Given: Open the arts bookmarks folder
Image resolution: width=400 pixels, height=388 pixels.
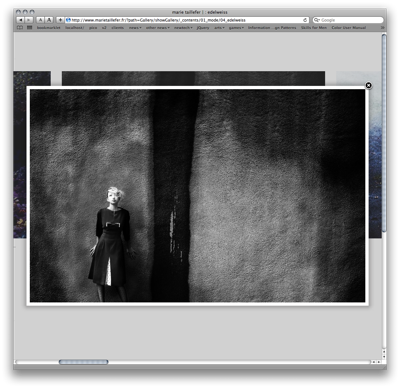Looking at the screenshot, I should tap(219, 28).
